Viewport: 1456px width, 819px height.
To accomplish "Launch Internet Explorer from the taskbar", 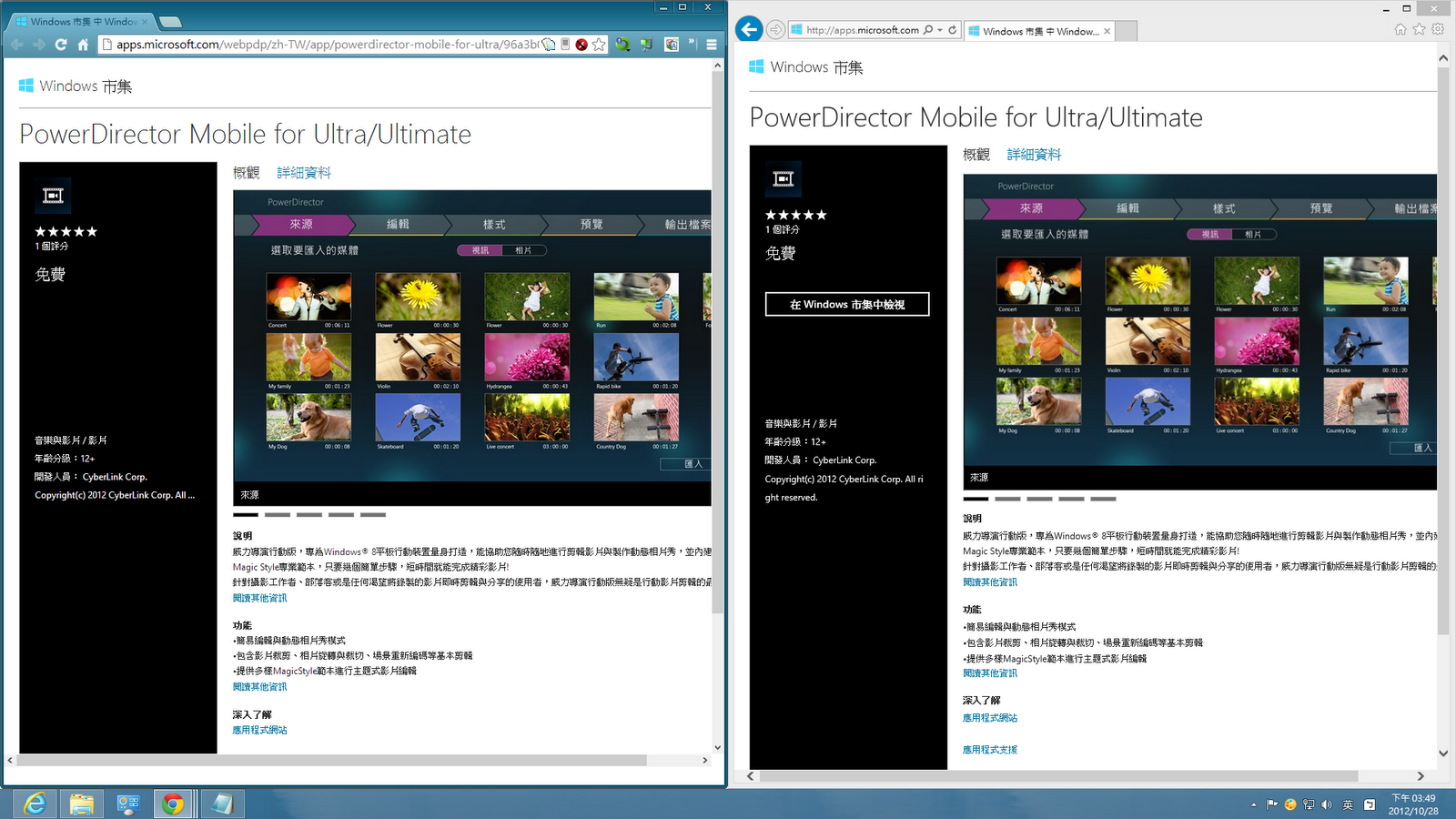I will pos(35,804).
